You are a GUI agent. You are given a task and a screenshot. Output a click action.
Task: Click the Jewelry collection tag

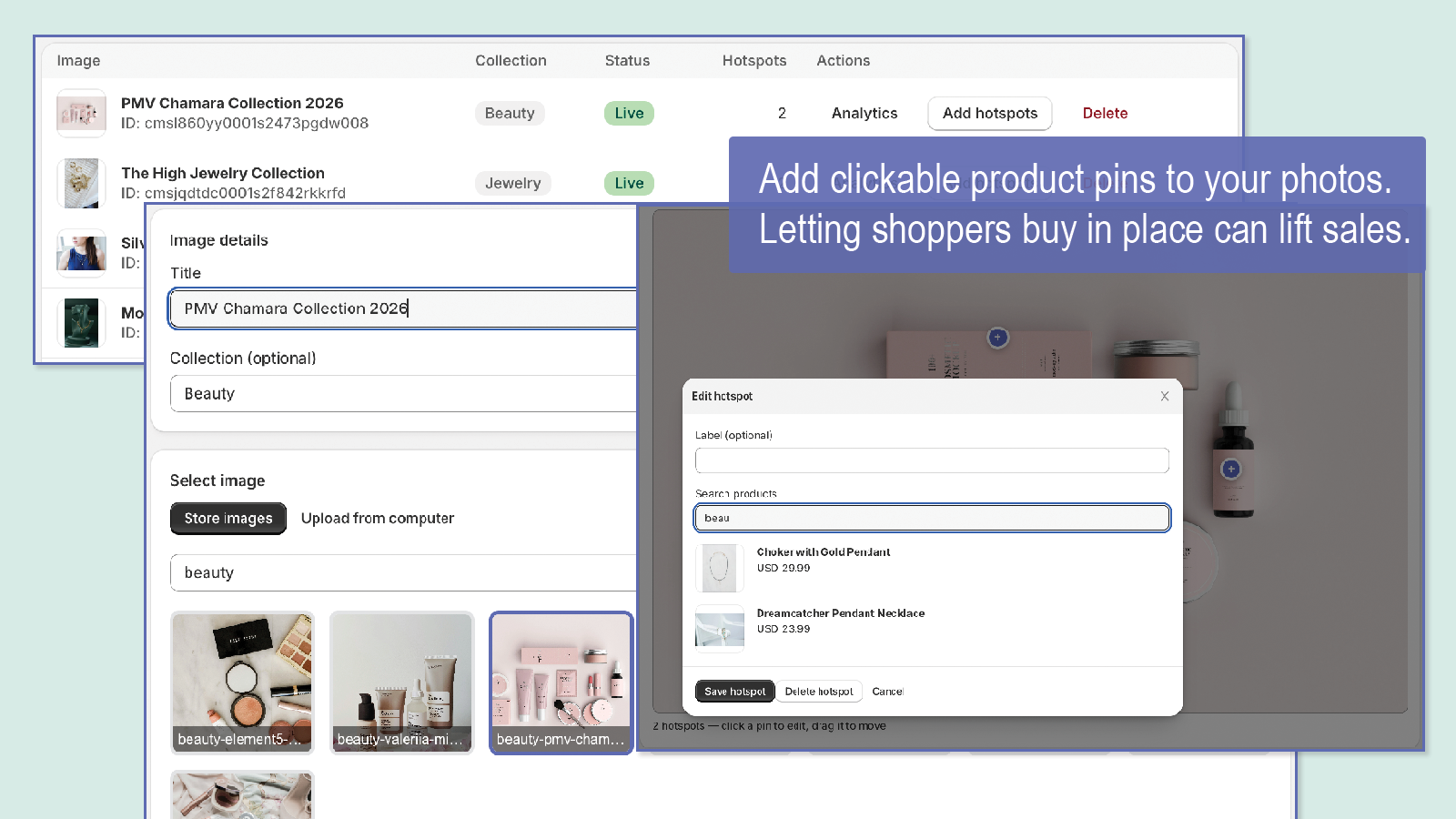pyautogui.click(x=512, y=183)
